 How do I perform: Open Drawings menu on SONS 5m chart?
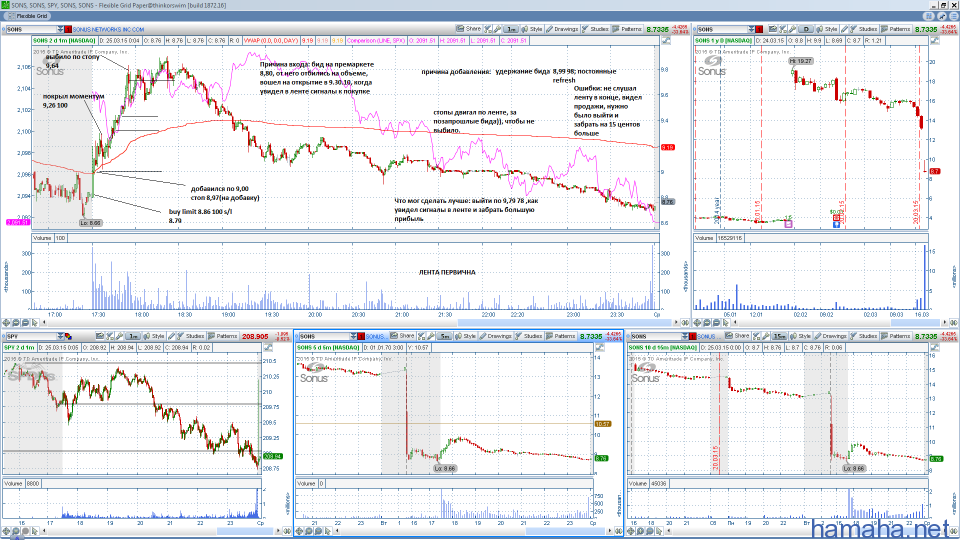pos(496,336)
